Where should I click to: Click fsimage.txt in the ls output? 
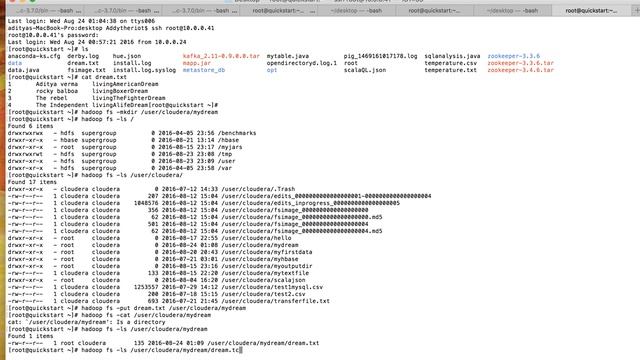click(87, 70)
